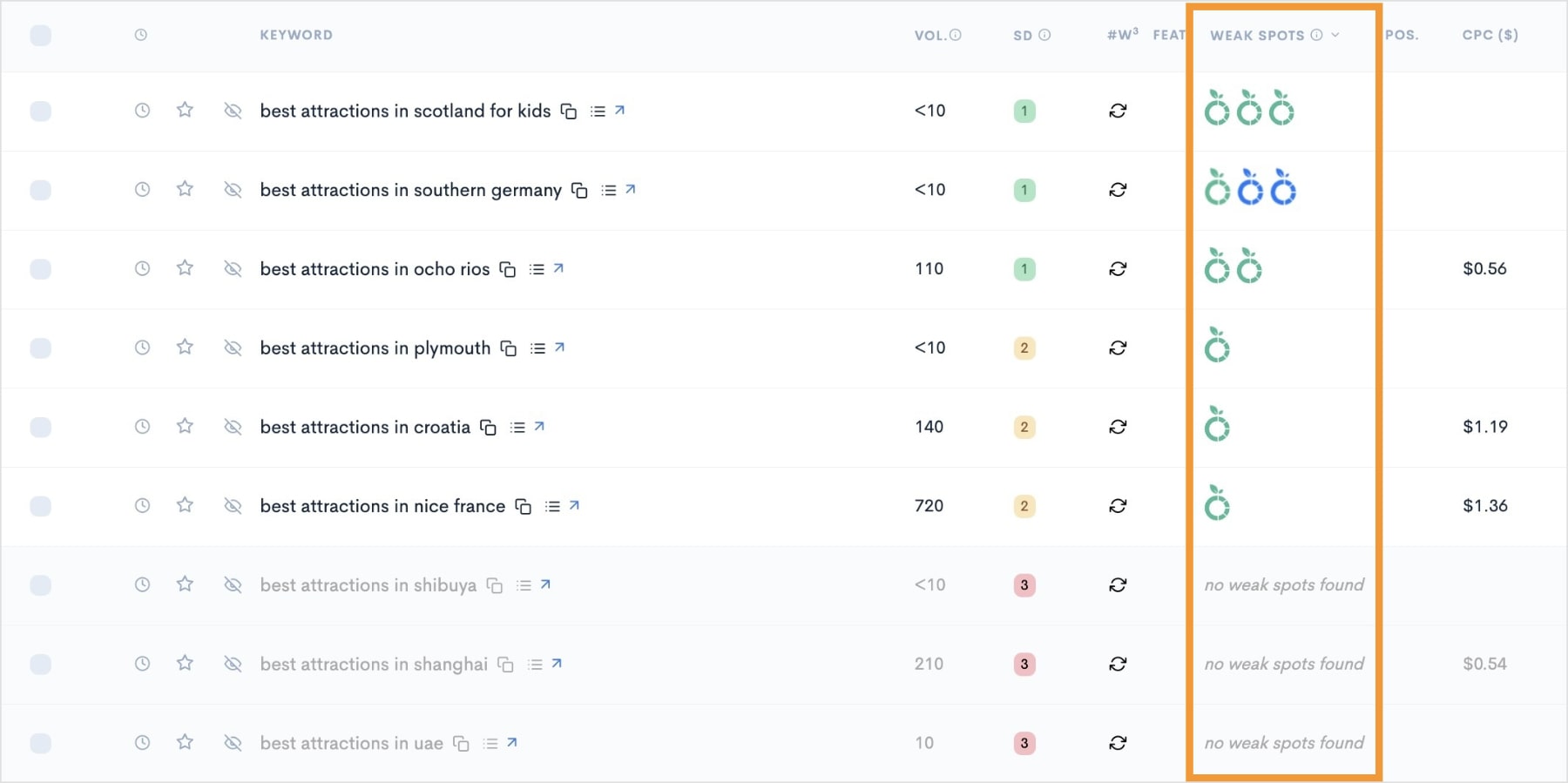Open 'scotland for kids' in new tab arrow
This screenshot has height=783, width=1568.
coord(620,110)
